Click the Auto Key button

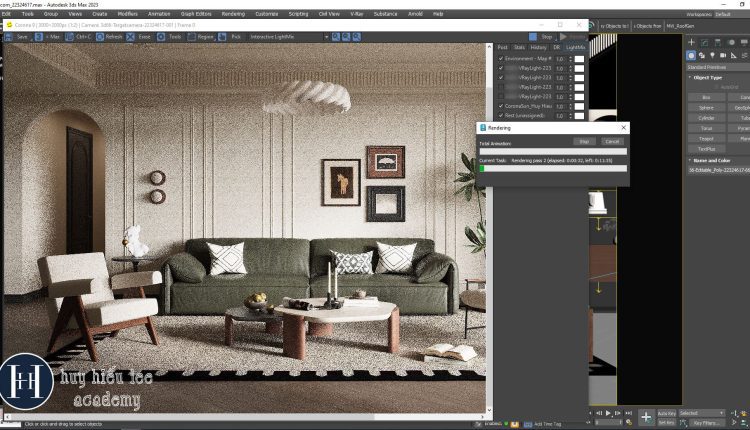pyautogui.click(x=666, y=414)
